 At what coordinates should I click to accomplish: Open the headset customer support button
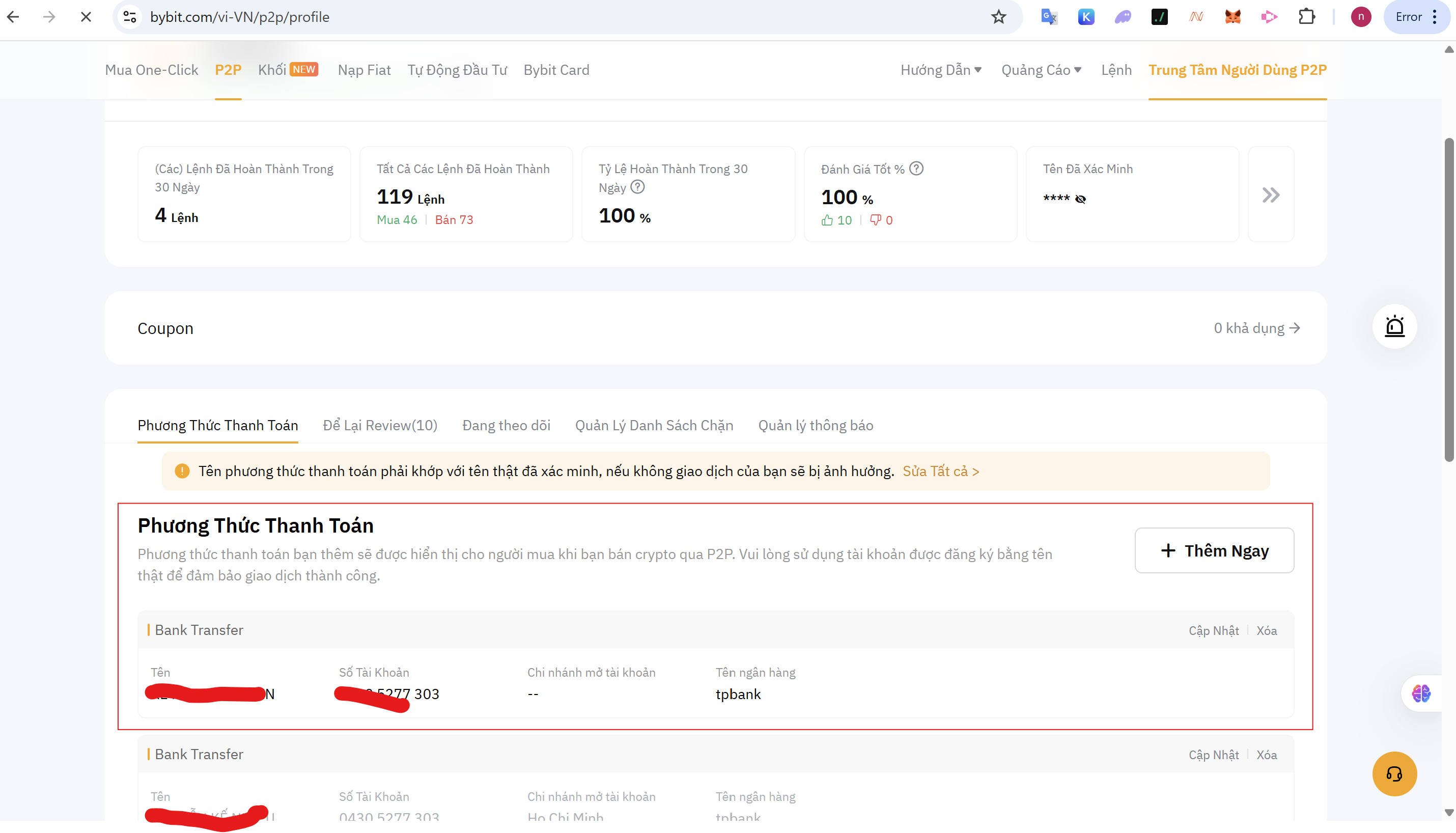click(x=1394, y=773)
